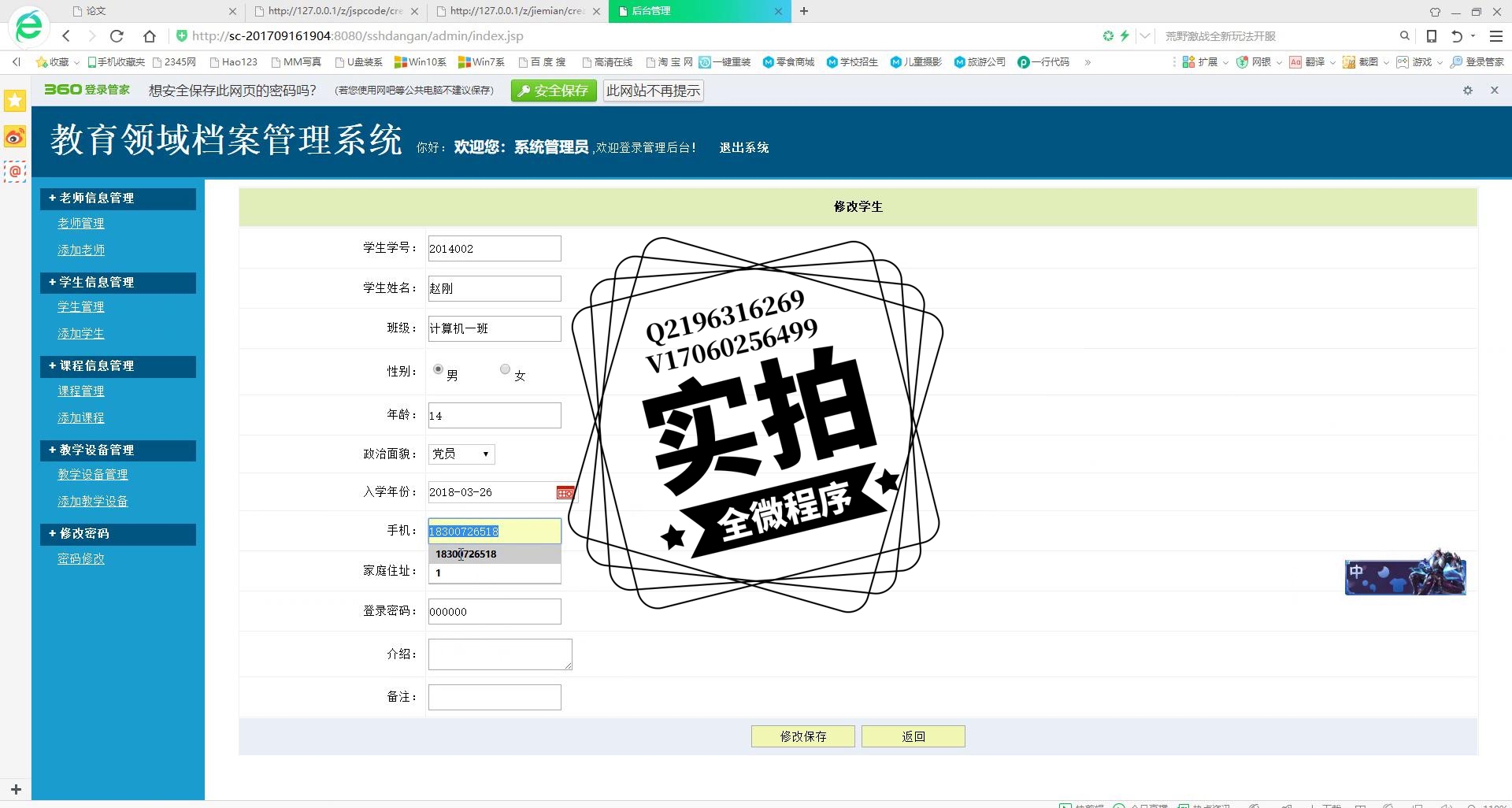1512x808 pixels.
Task: Open the 截图 screenshot tool
Action: click(x=1361, y=61)
